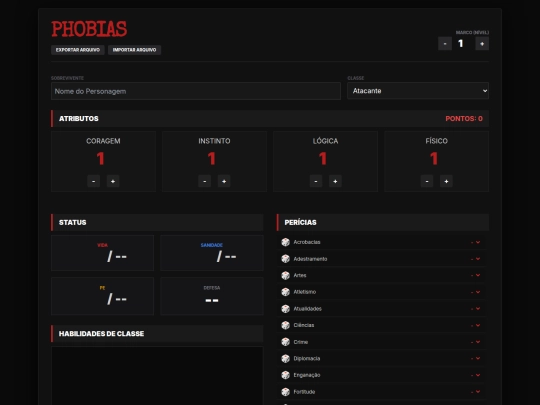Open the Diplomacia skill level dropdown
The height and width of the screenshot is (405, 540).
[476, 359]
